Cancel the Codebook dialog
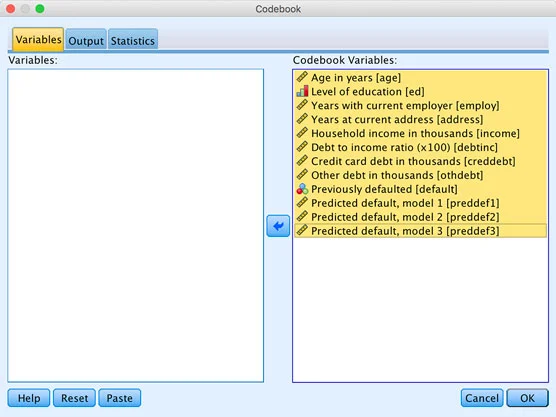The height and width of the screenshot is (417, 556). tap(482, 398)
